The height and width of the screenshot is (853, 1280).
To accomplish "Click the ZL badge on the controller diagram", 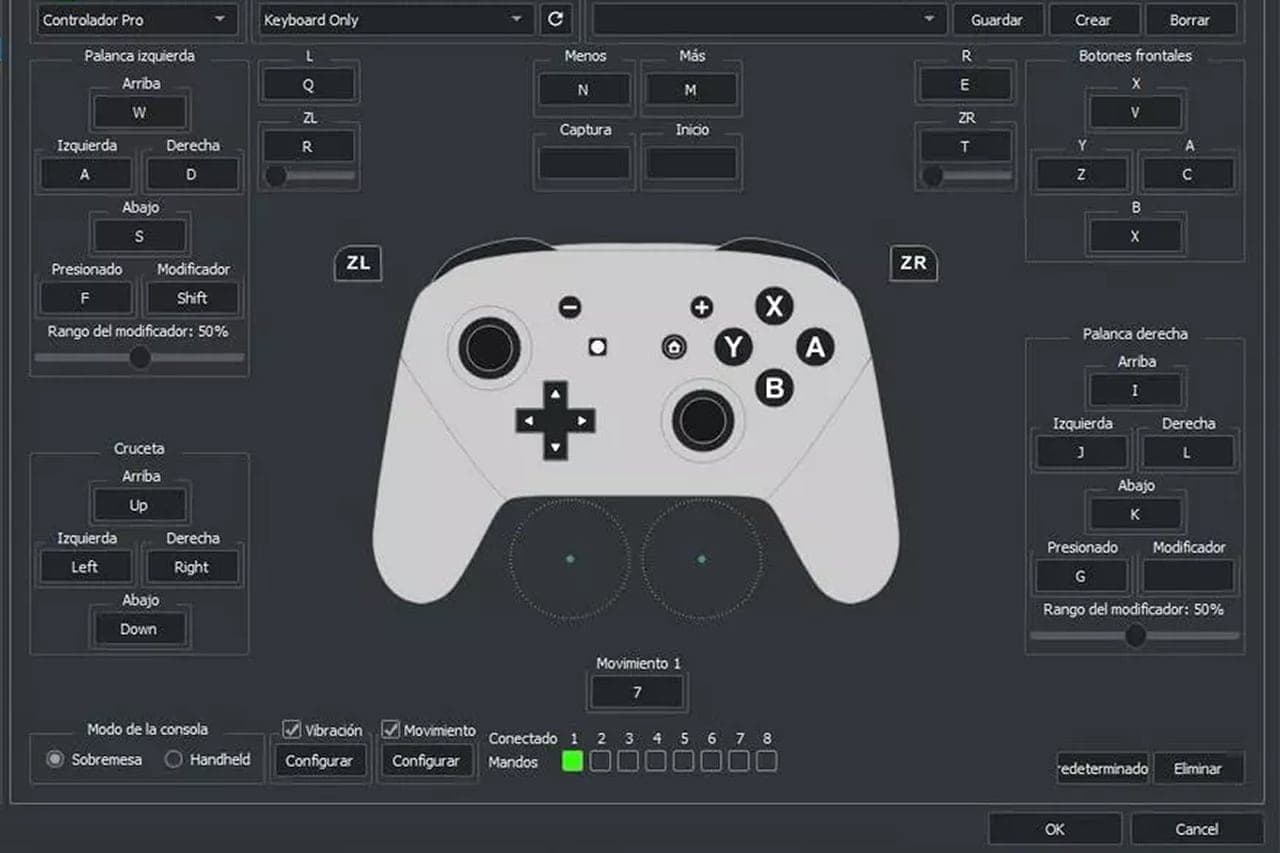I will point(357,263).
